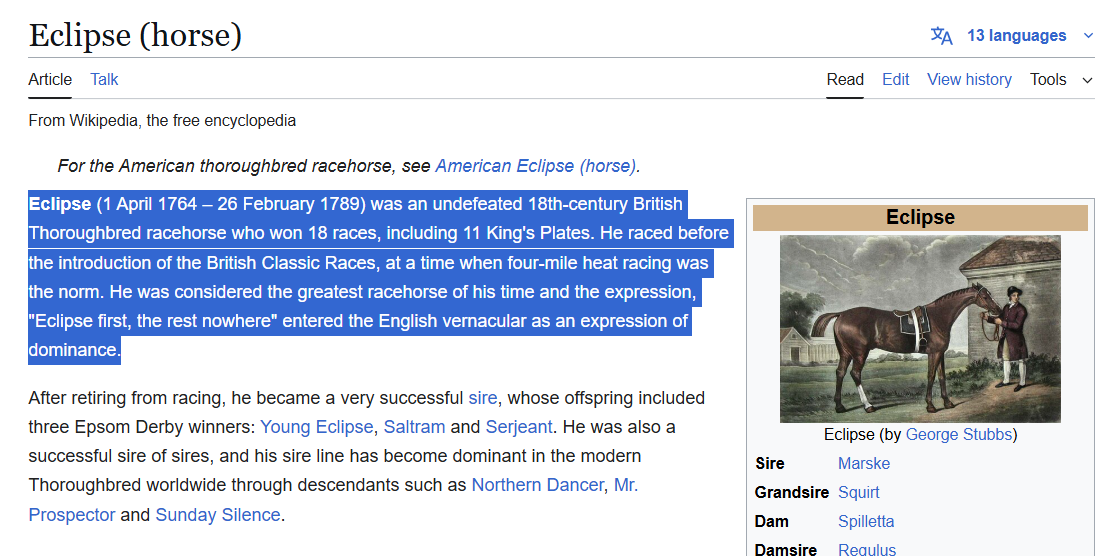Click the 'Dam' infobox label
The width and height of the screenshot is (1098, 556).
(772, 522)
